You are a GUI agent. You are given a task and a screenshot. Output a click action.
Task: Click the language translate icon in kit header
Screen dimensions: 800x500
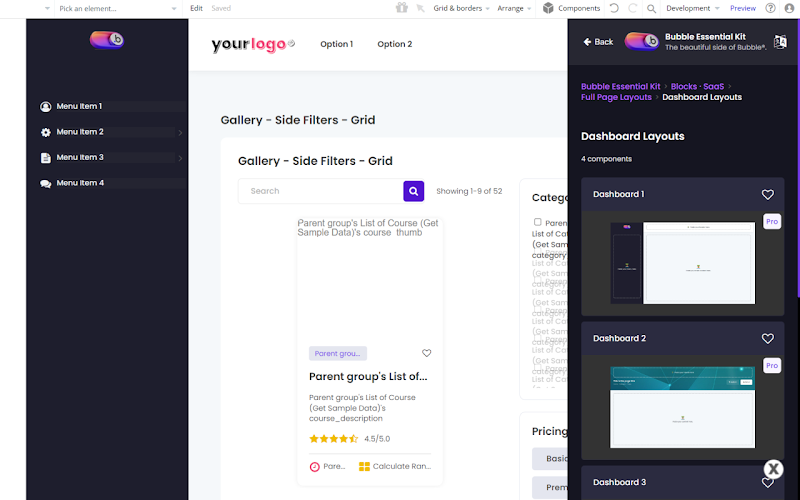[780, 42]
